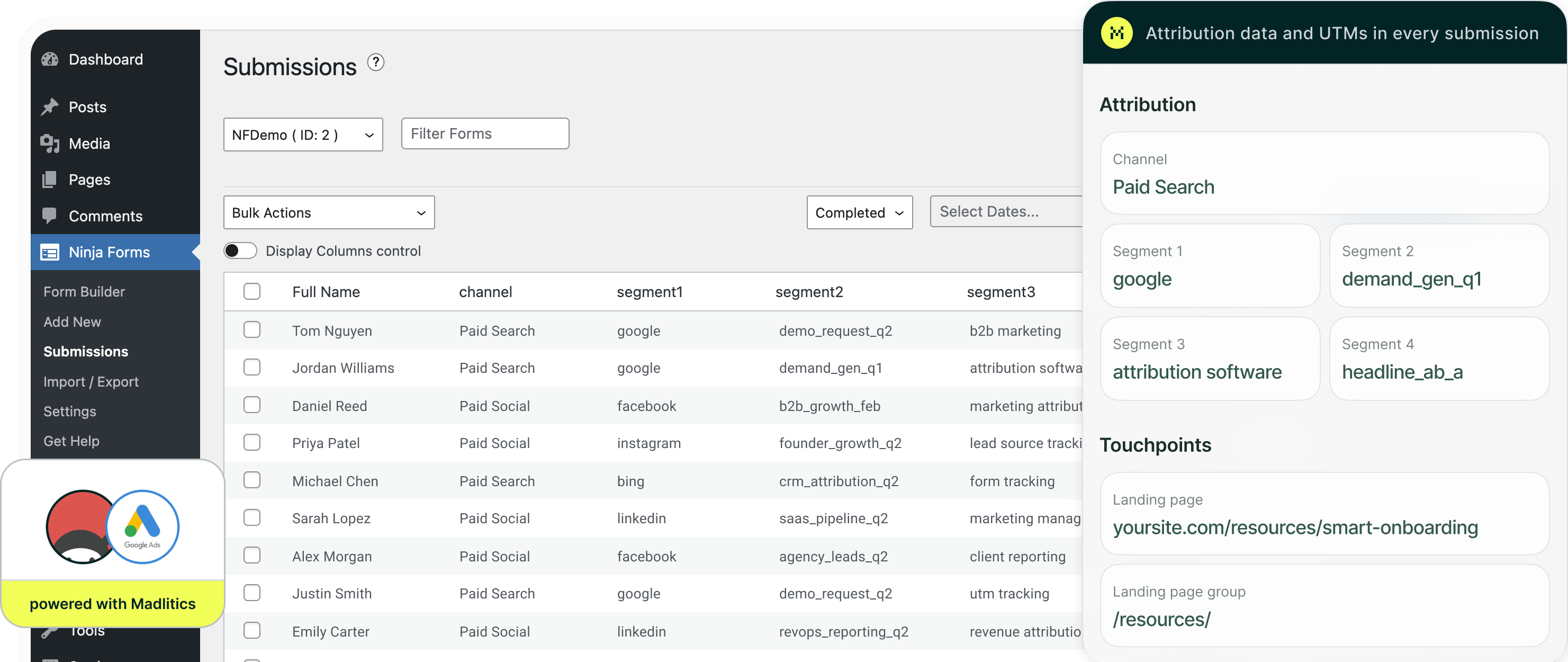Click the Get Help submenu link
Image resolution: width=1568 pixels, height=662 pixels.
pos(71,441)
